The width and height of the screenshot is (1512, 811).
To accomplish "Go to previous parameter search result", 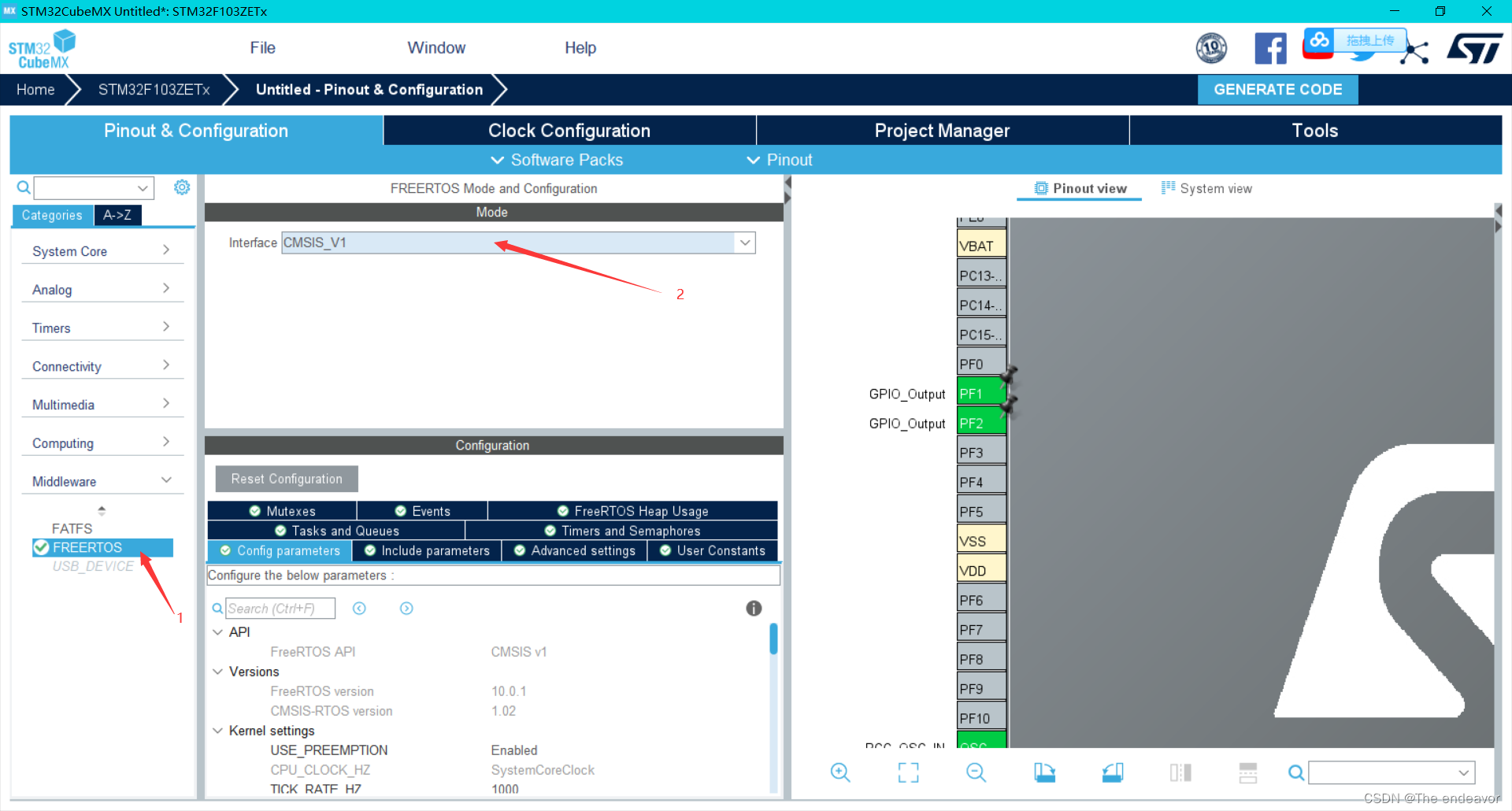I will (x=359, y=609).
